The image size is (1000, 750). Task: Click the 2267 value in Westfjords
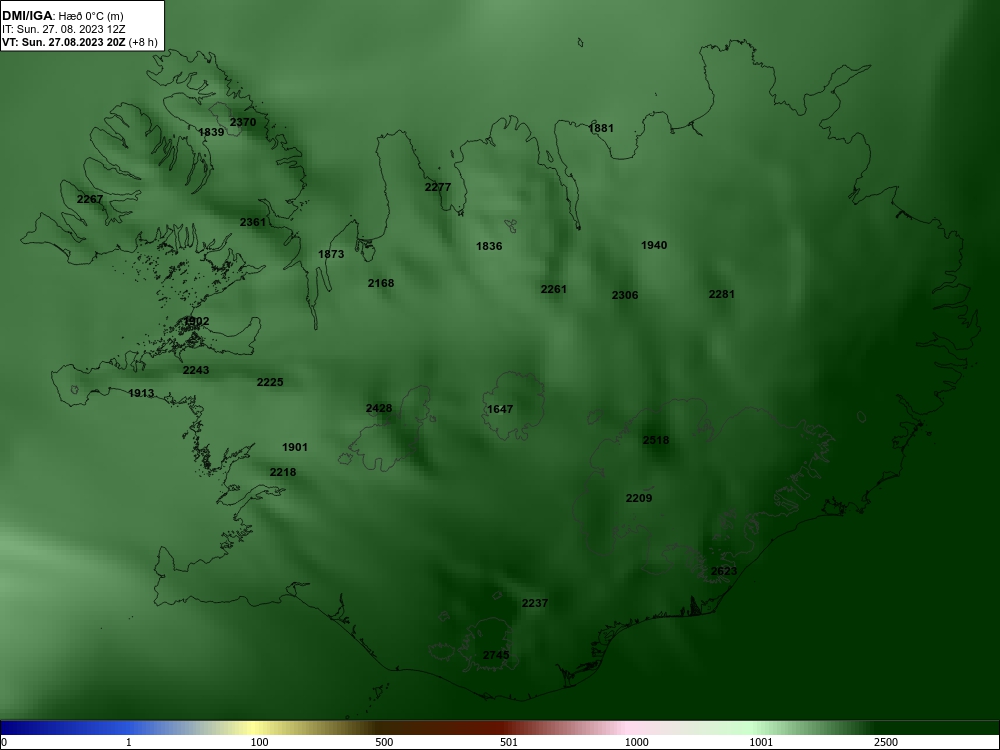[x=90, y=199]
